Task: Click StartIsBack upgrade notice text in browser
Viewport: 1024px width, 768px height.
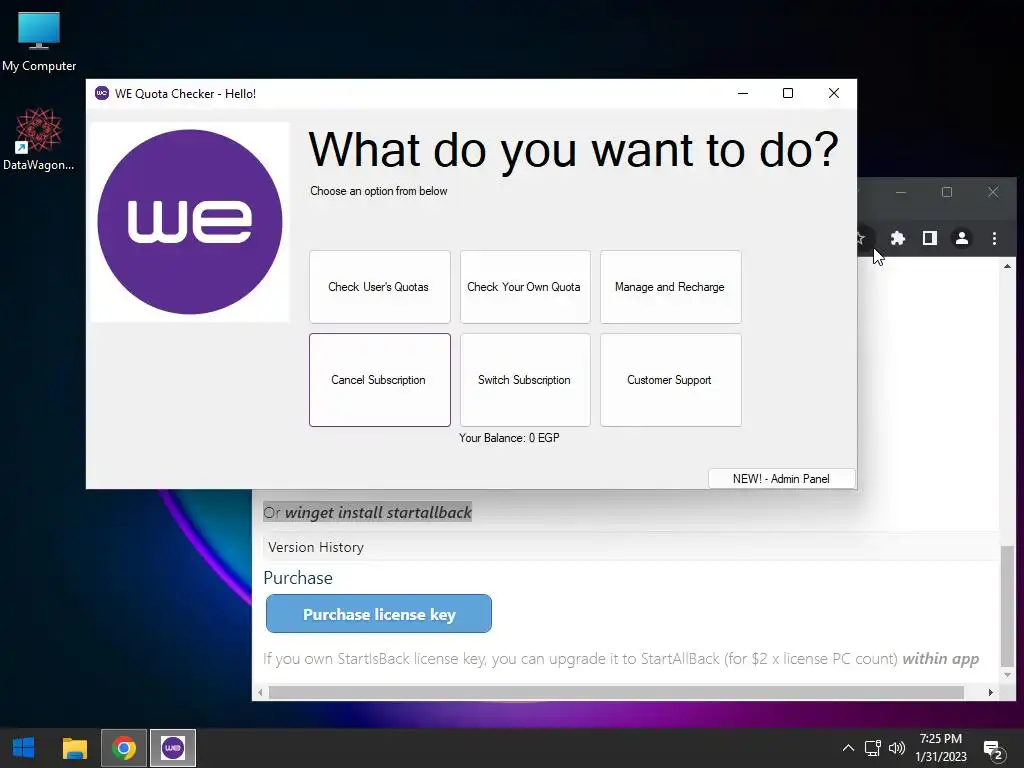Action: pos(621,659)
